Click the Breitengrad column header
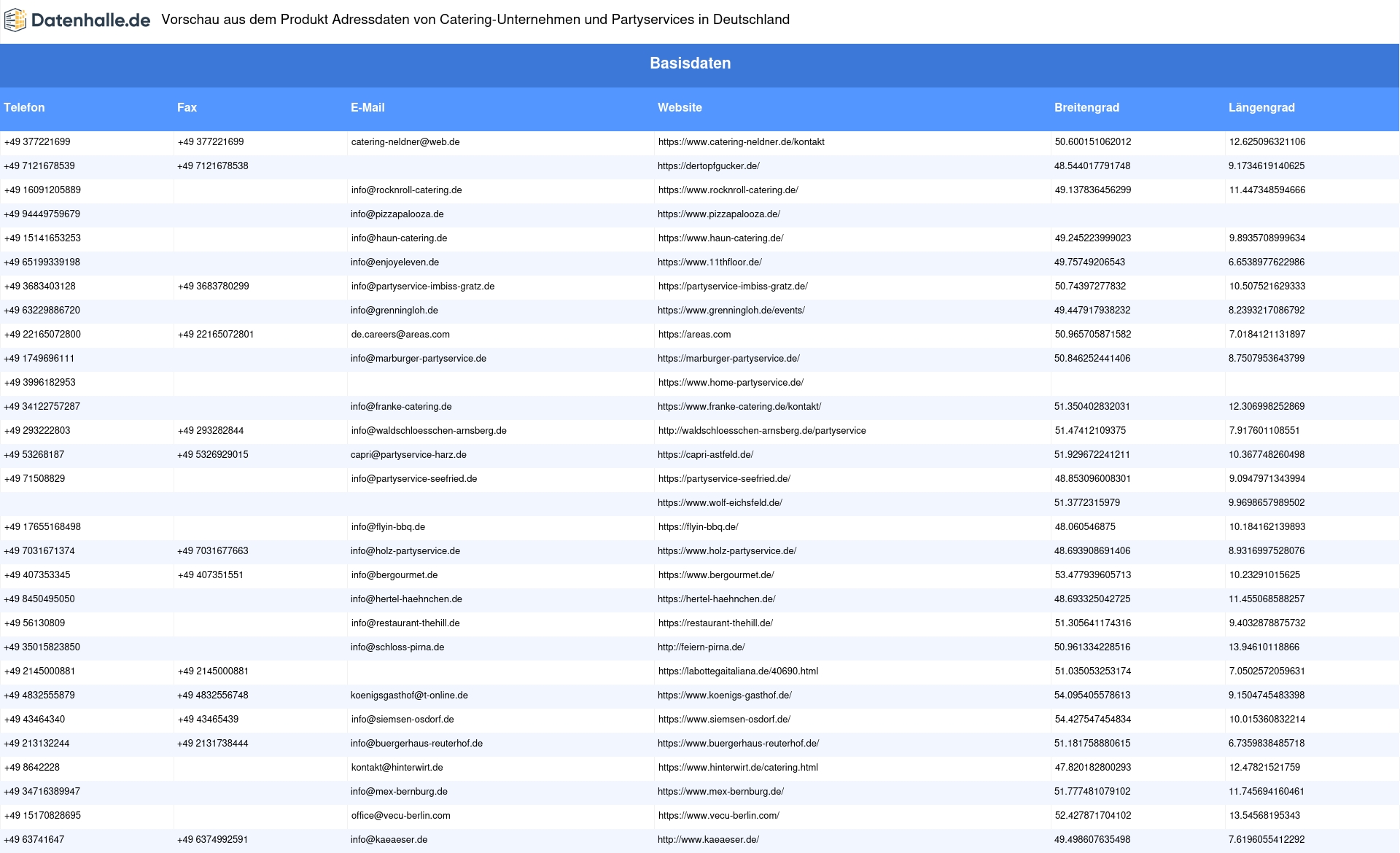 point(1086,107)
